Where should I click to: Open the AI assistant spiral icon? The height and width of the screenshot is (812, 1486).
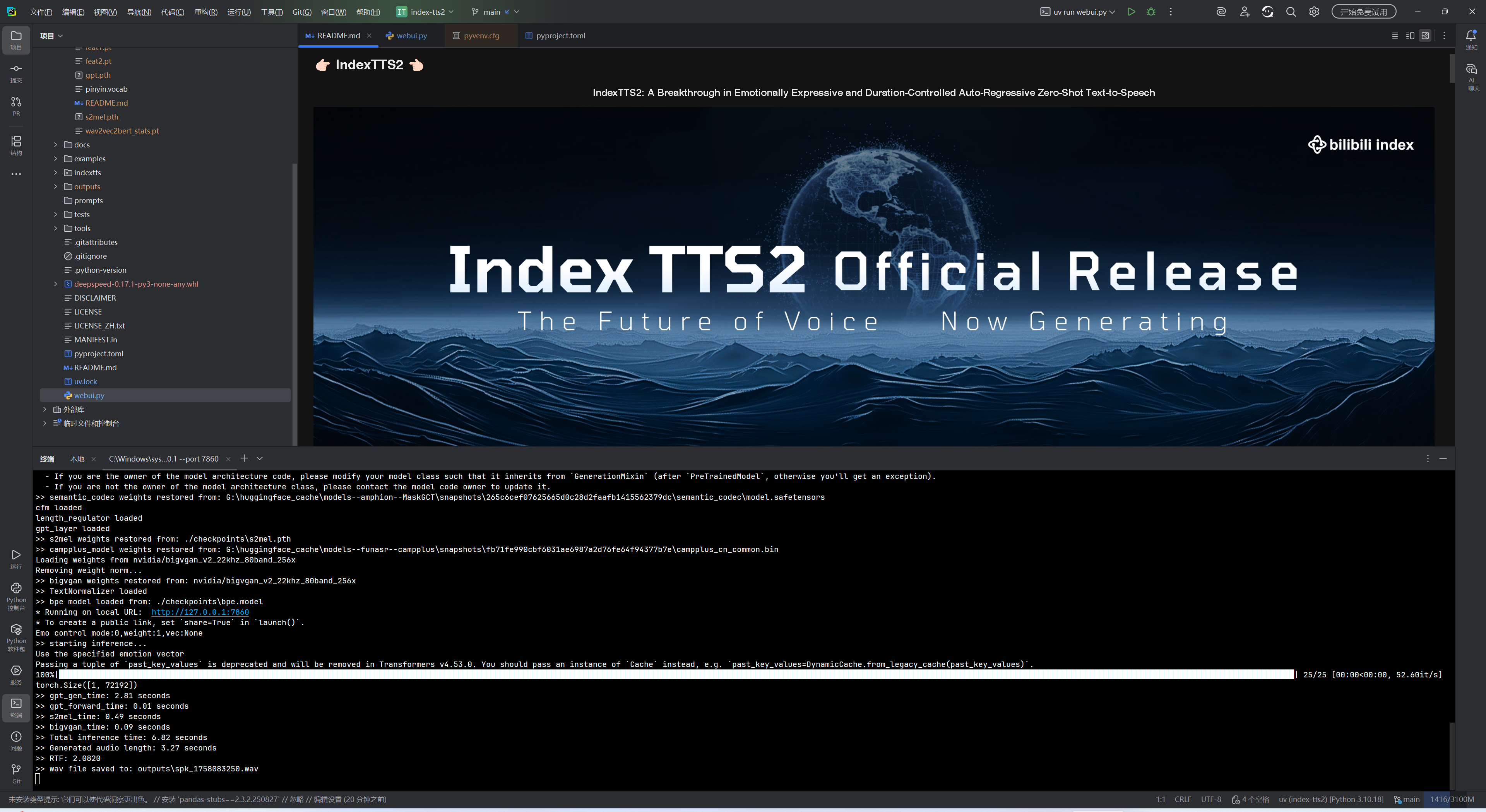coord(1221,12)
